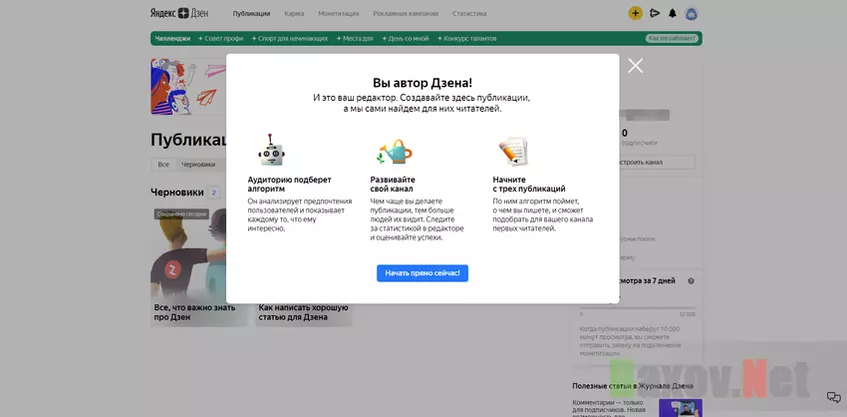Viewport: 847px width, 417px height.
Task: Open the user avatar menu
Action: pyautogui.click(x=691, y=14)
